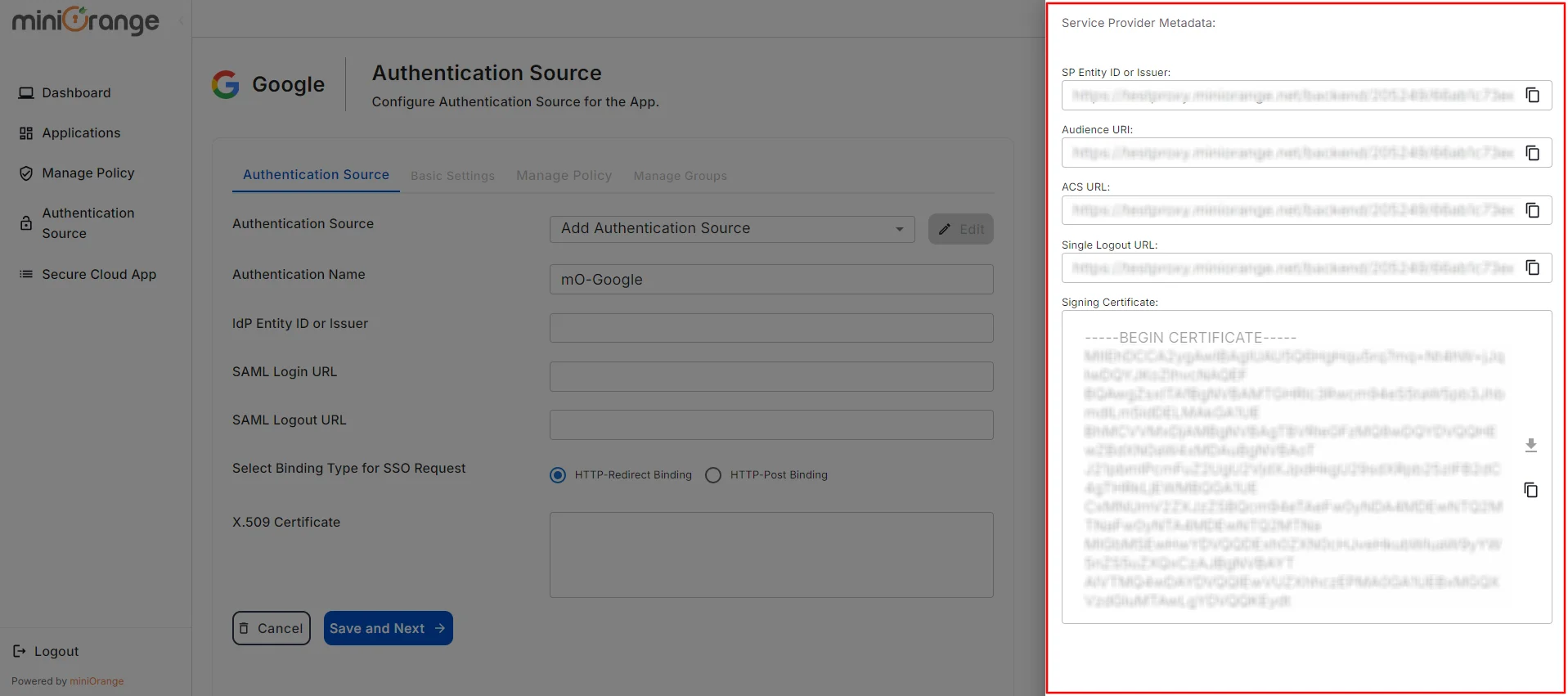Select HTTP-Redirect Binding radio button
Screen dimensions: 1568x696
558,475
